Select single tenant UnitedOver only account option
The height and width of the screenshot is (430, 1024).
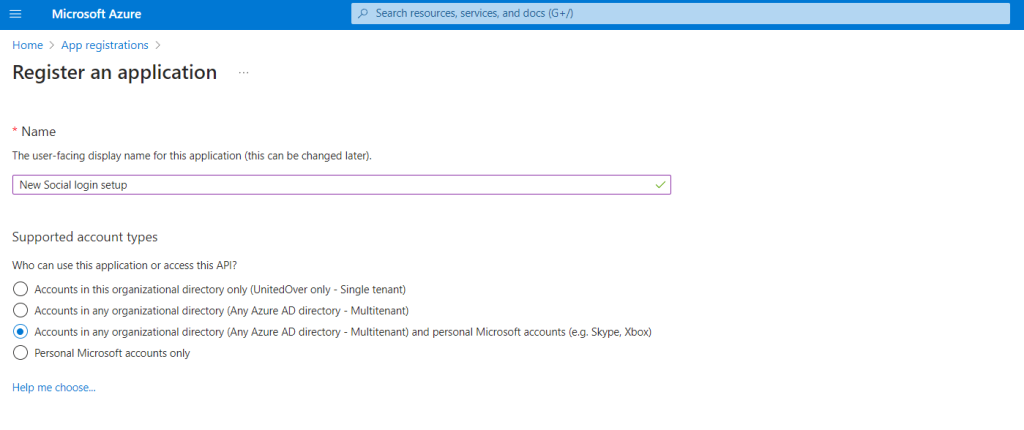coord(20,289)
